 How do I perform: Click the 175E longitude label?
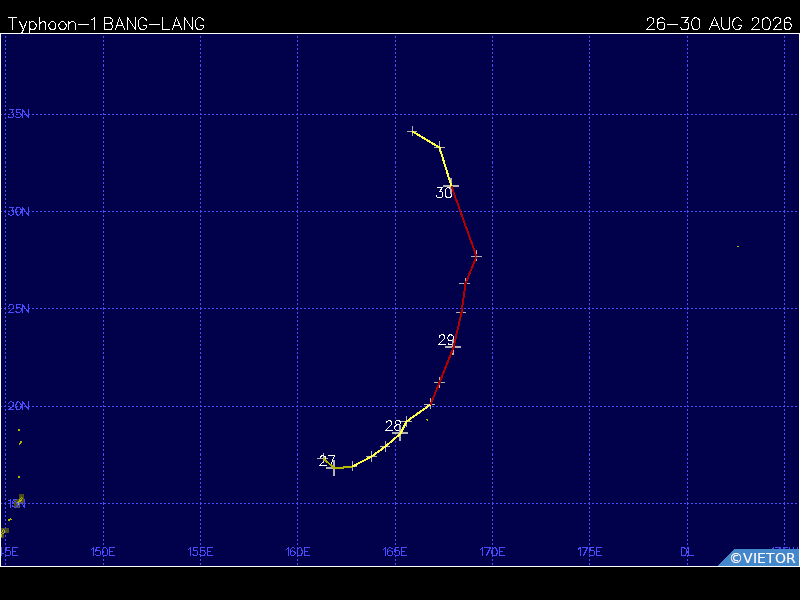590,552
